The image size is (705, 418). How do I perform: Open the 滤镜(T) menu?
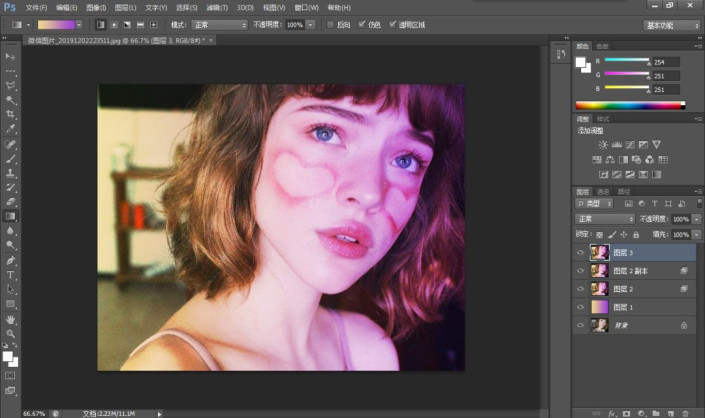tap(217, 8)
